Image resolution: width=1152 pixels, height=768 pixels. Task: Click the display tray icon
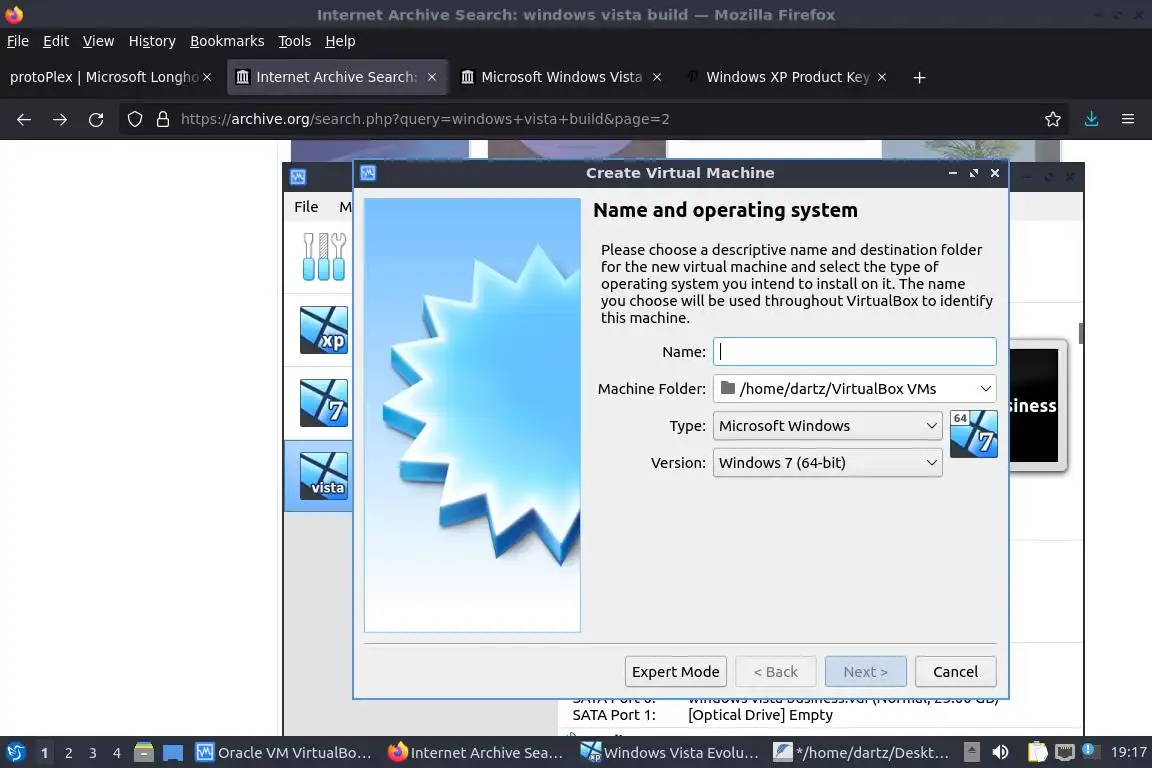(x=1065, y=752)
